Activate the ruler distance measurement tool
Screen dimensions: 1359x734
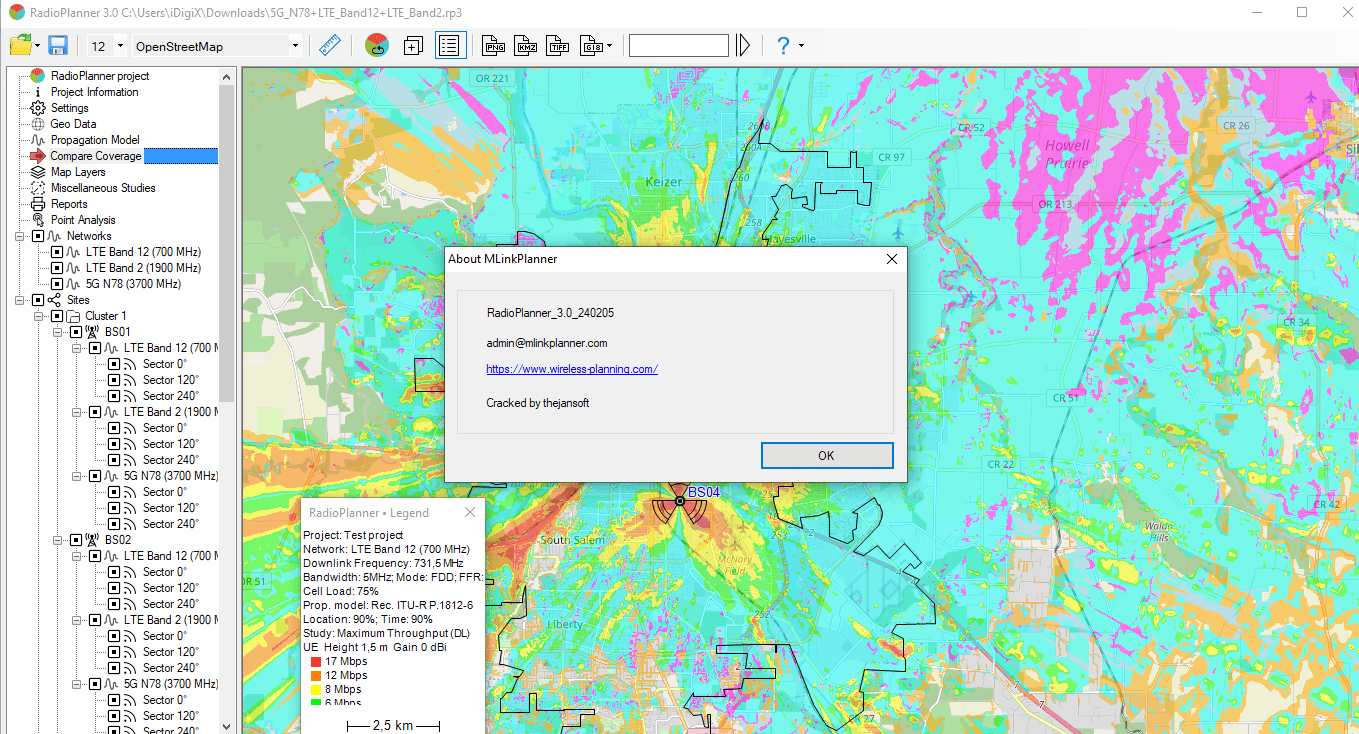[x=330, y=46]
